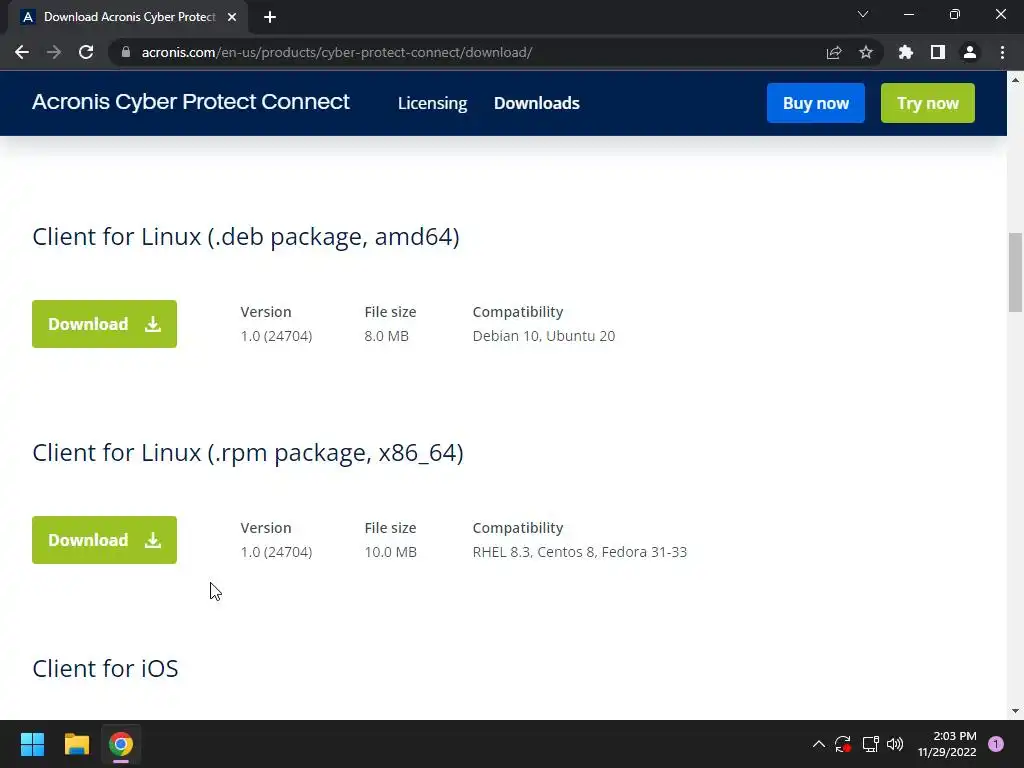Open the Licensing page
The width and height of the screenshot is (1024, 768).
432,103
